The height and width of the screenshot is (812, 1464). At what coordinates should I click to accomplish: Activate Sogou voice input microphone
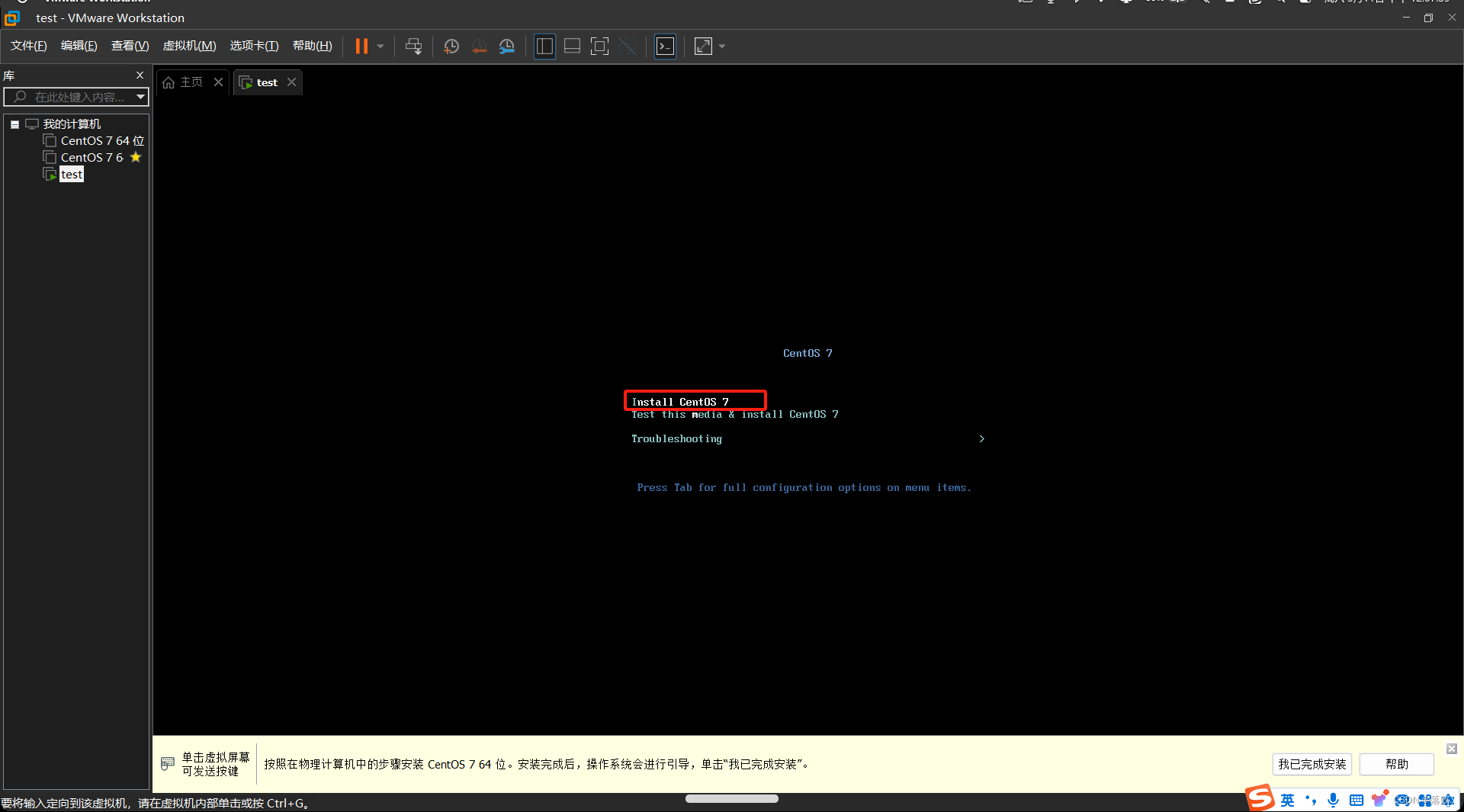click(1333, 800)
